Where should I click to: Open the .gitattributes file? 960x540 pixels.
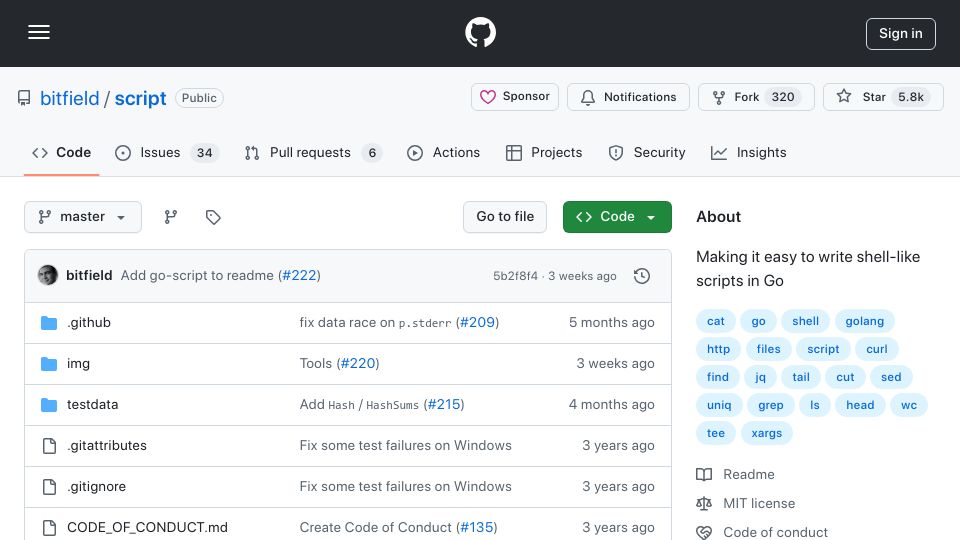click(x=107, y=446)
